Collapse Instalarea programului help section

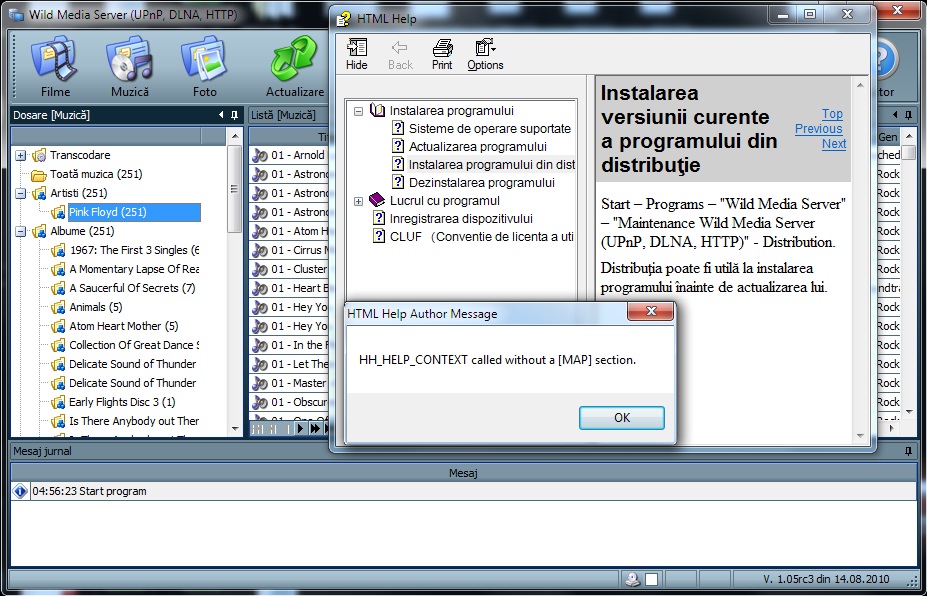click(359, 111)
